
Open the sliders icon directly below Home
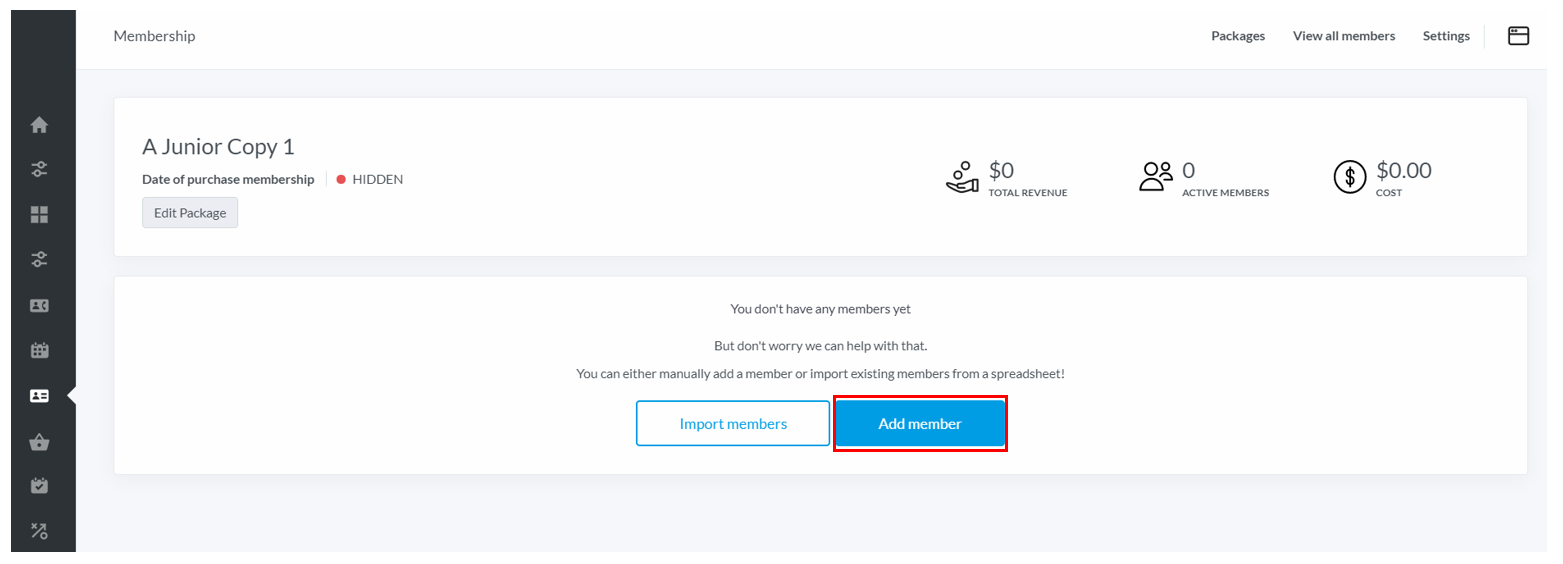39,169
